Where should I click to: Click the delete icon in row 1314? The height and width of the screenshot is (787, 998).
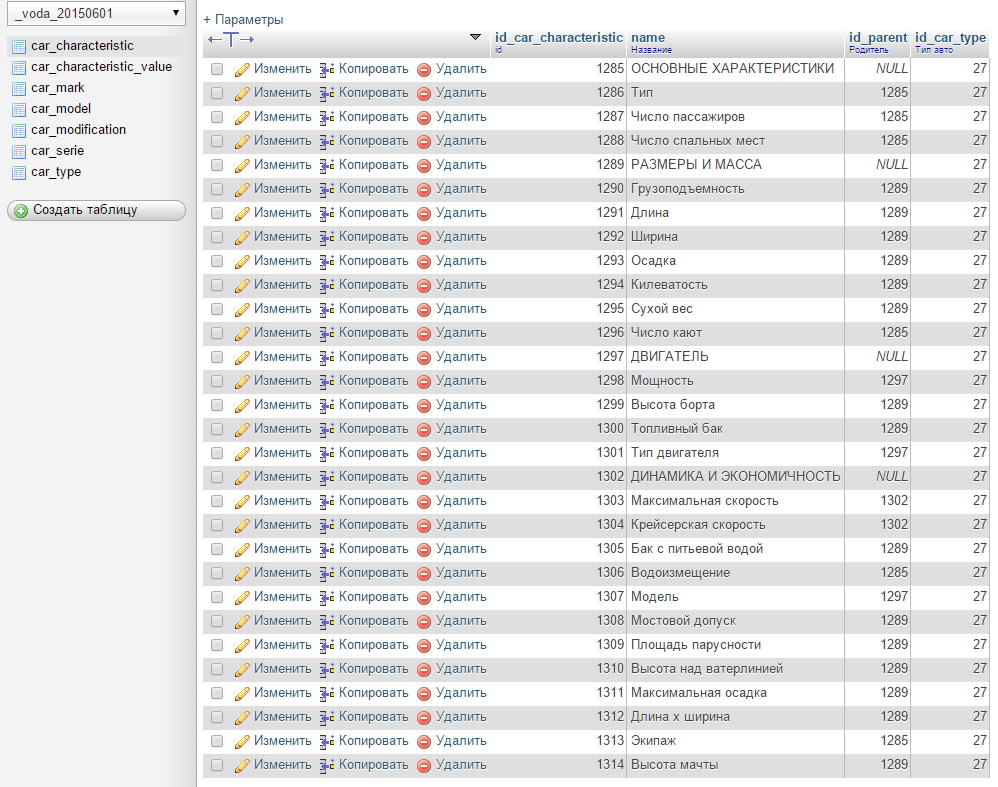pyautogui.click(x=424, y=766)
